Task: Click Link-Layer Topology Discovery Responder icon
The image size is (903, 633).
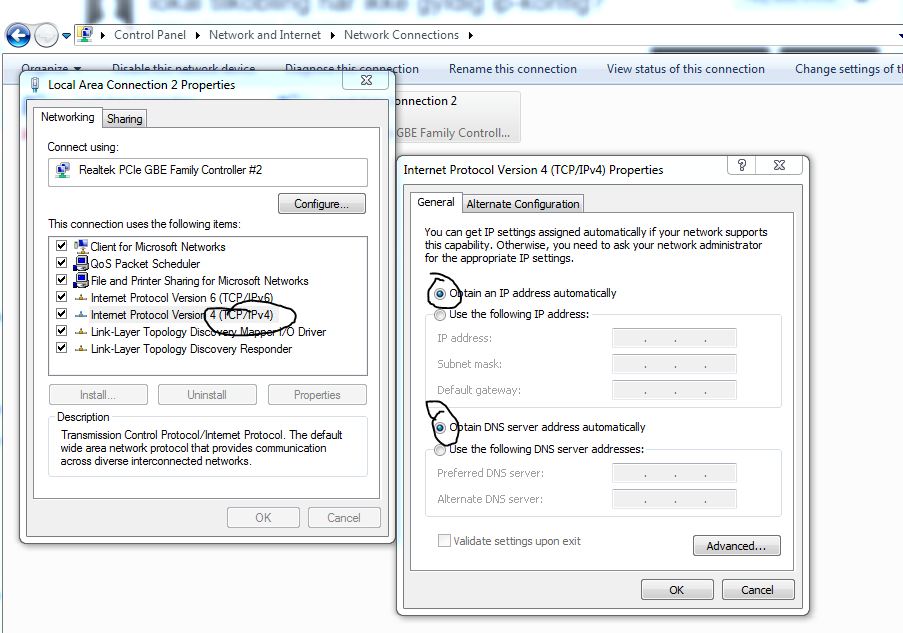Action: 81,348
